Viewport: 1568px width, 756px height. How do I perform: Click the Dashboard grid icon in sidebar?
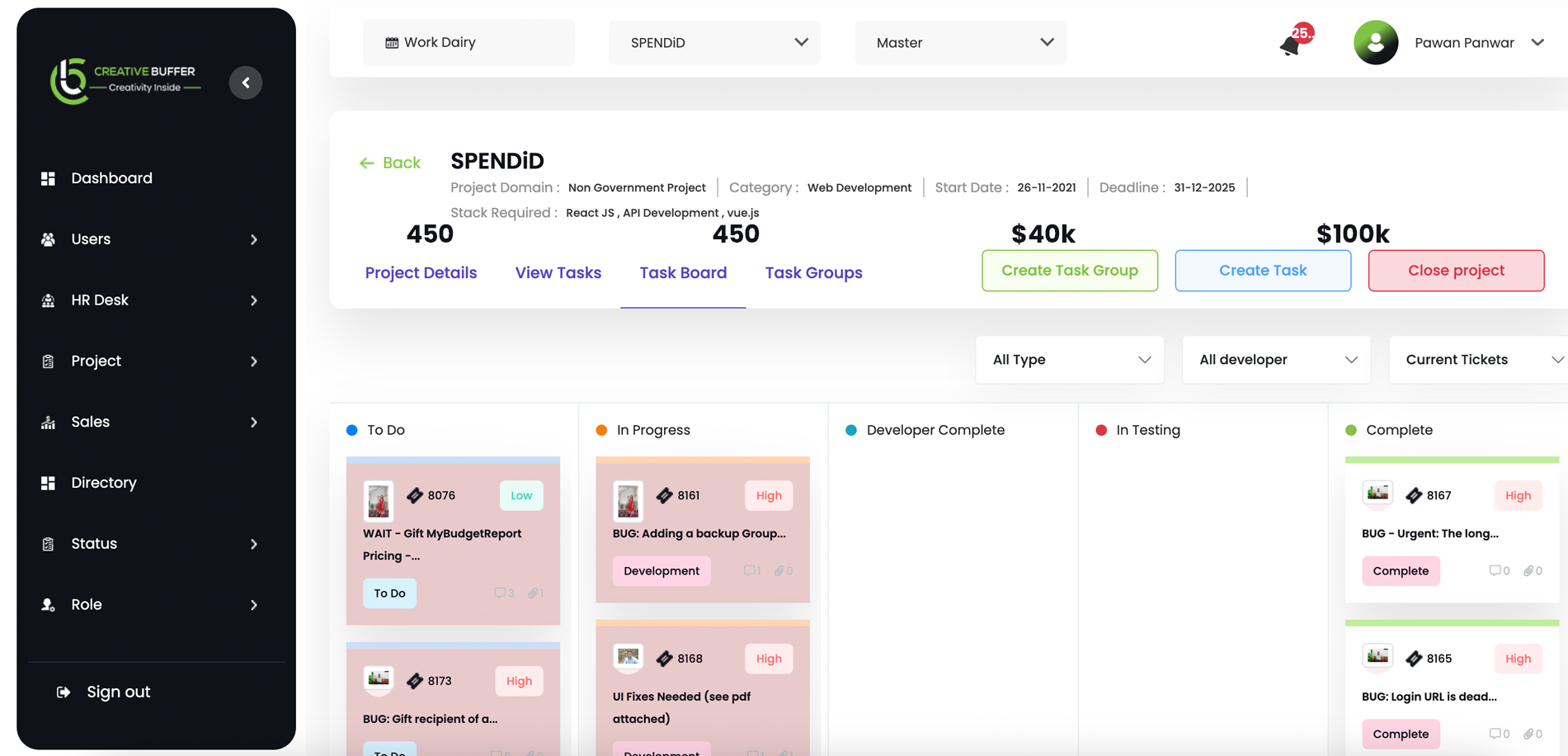point(48,178)
